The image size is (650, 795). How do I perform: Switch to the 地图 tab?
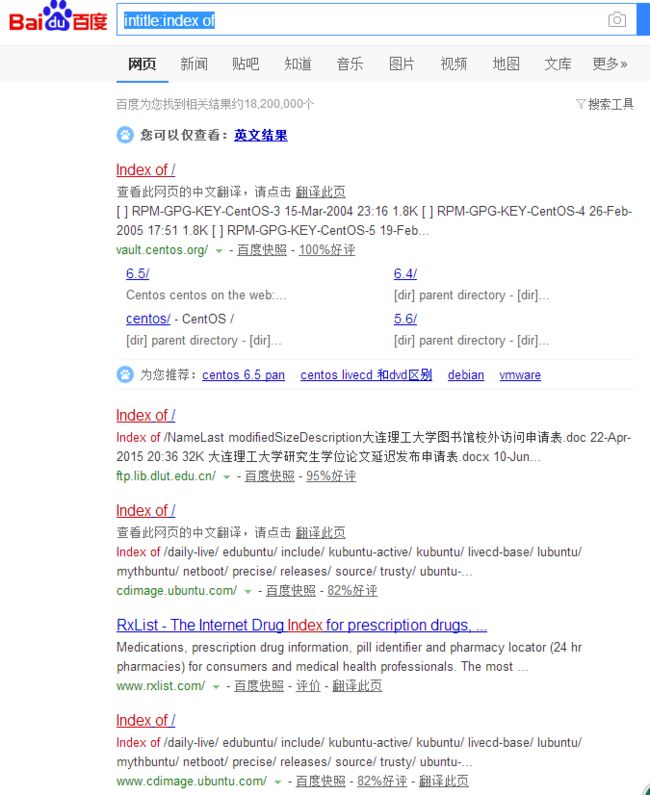coord(506,64)
